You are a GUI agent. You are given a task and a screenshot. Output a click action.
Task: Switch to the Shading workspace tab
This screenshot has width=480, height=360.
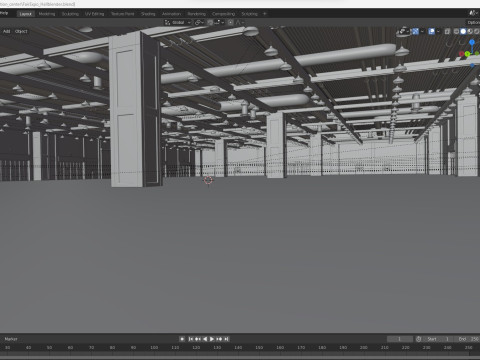click(148, 14)
